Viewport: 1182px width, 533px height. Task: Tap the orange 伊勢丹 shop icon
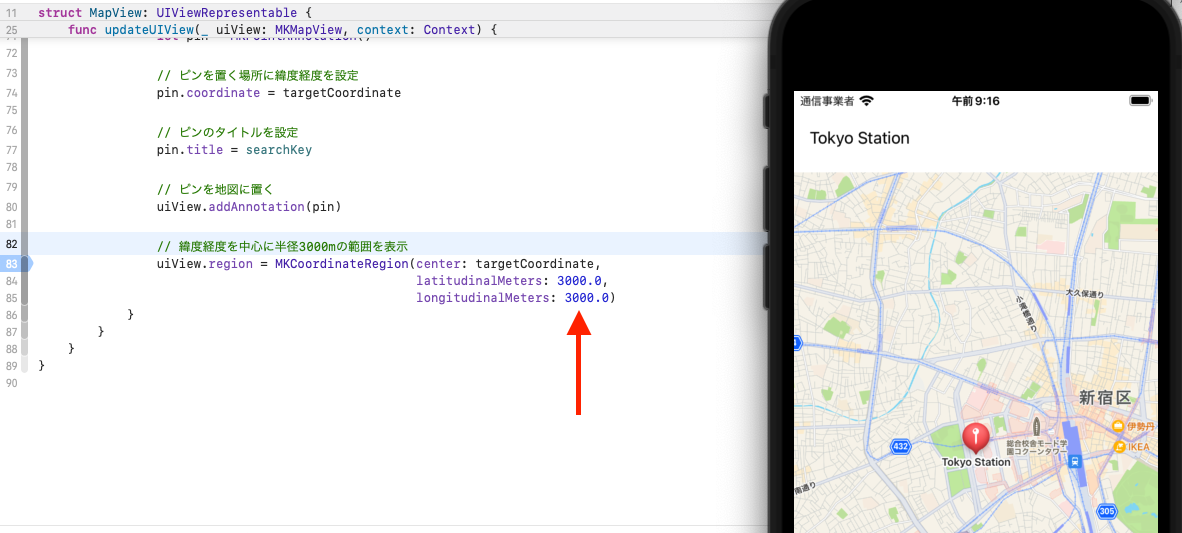point(1118,426)
